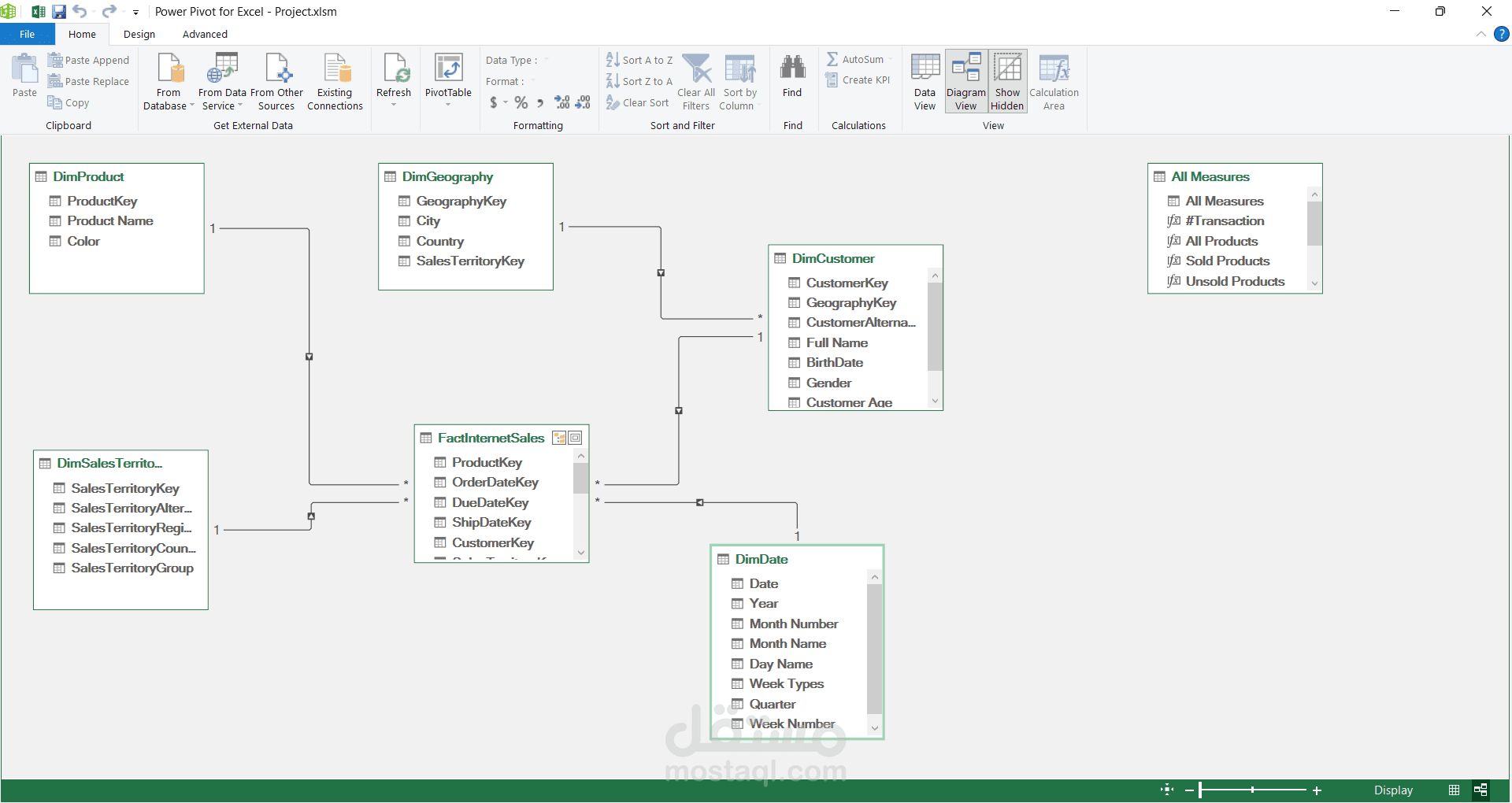
Task: Open the From Database import menu
Action: [169, 81]
